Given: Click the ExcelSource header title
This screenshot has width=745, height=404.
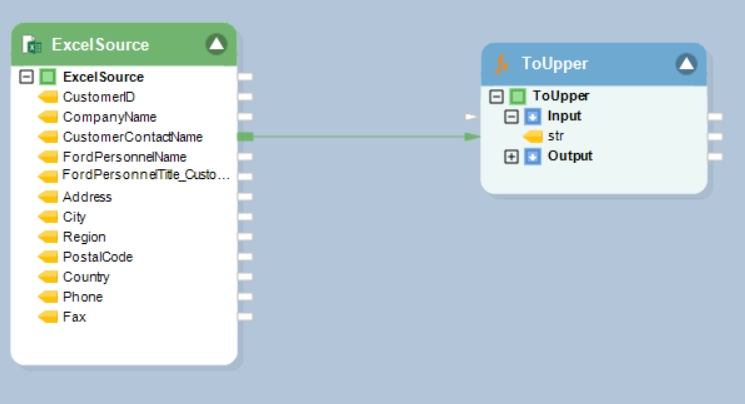Looking at the screenshot, I should tap(100, 45).
